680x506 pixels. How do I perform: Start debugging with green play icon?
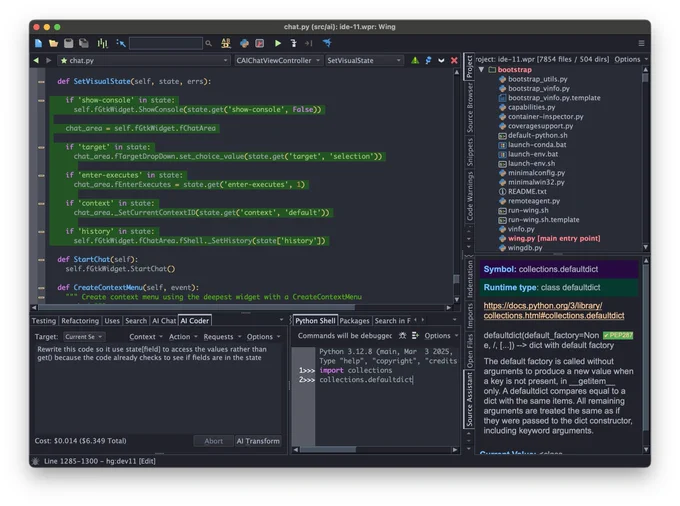[278, 43]
